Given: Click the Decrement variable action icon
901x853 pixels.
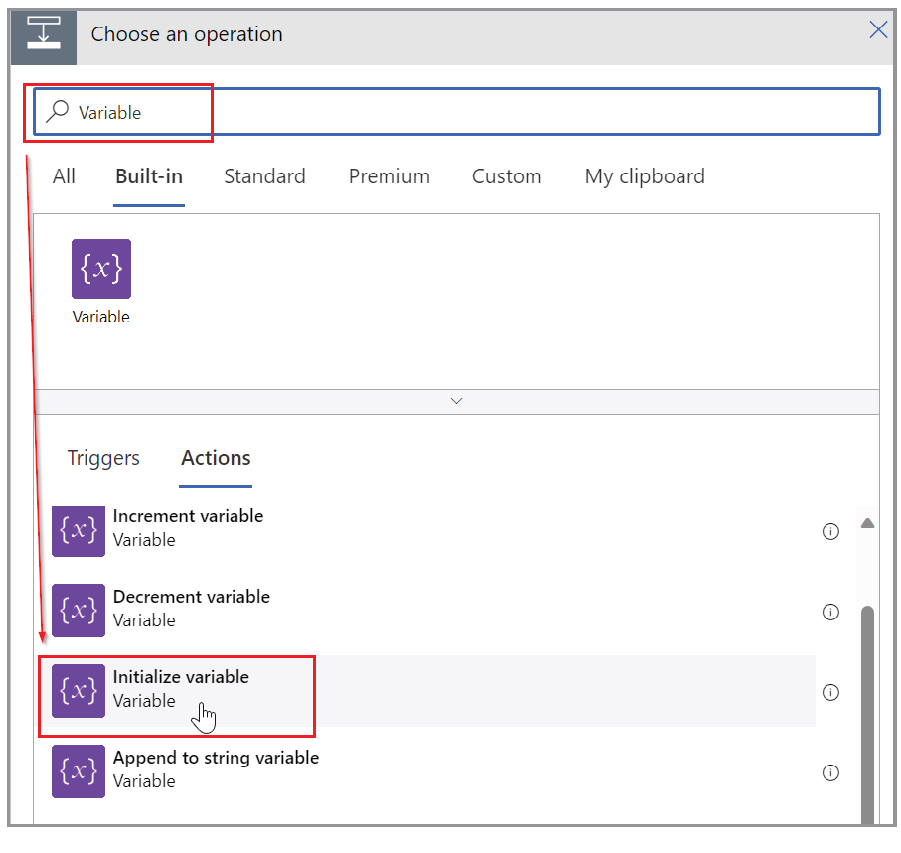Looking at the screenshot, I should click(x=78, y=610).
